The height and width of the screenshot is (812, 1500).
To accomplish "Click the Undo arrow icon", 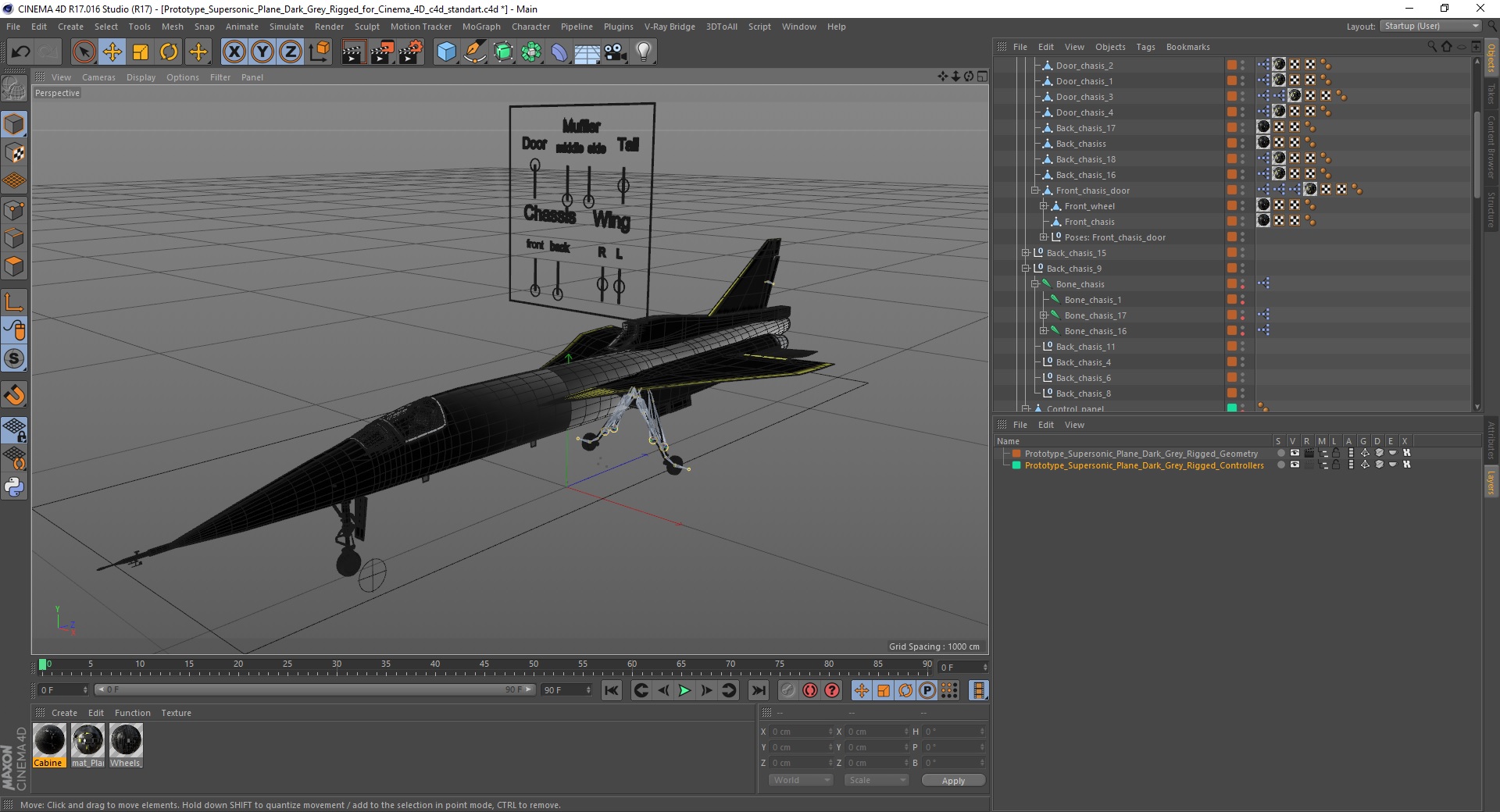I will click(20, 52).
